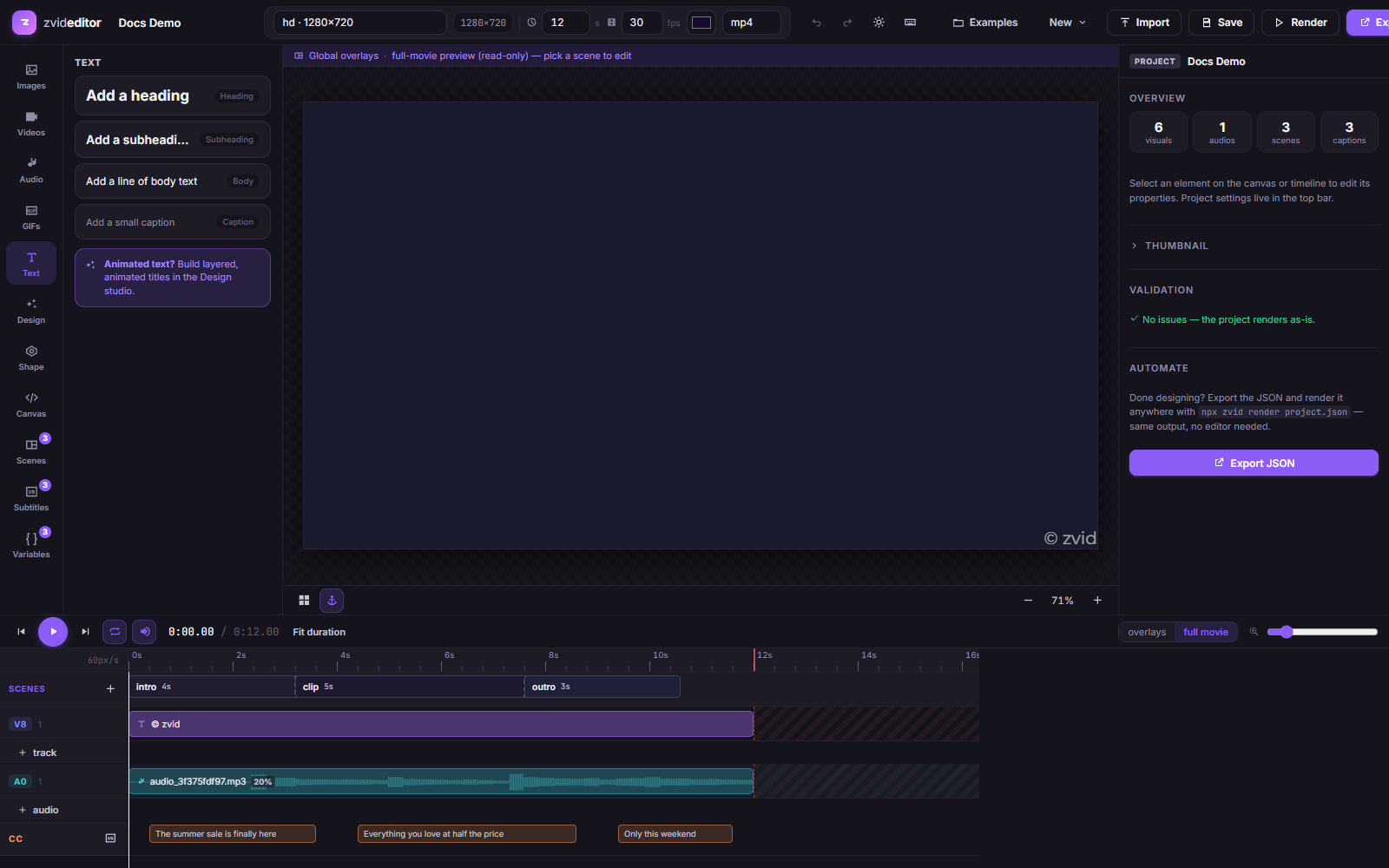Open the background color swatch
The image size is (1389, 868).
701,23
